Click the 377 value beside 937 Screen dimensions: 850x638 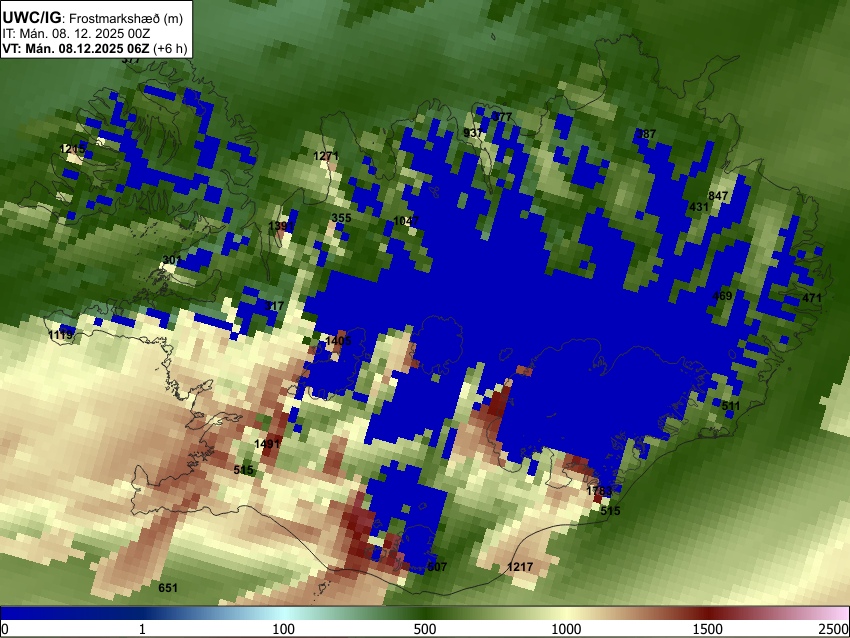point(502,117)
